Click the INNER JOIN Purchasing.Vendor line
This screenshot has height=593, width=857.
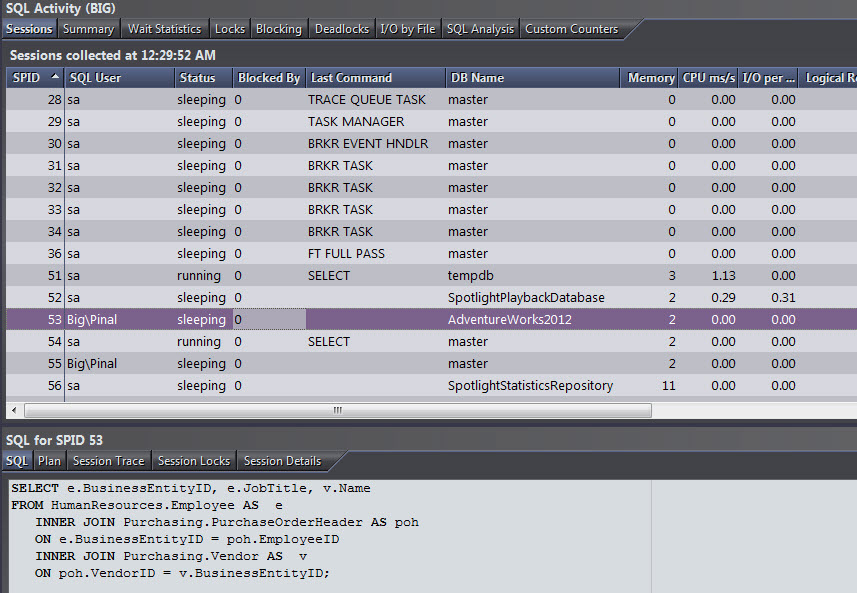click(x=171, y=556)
